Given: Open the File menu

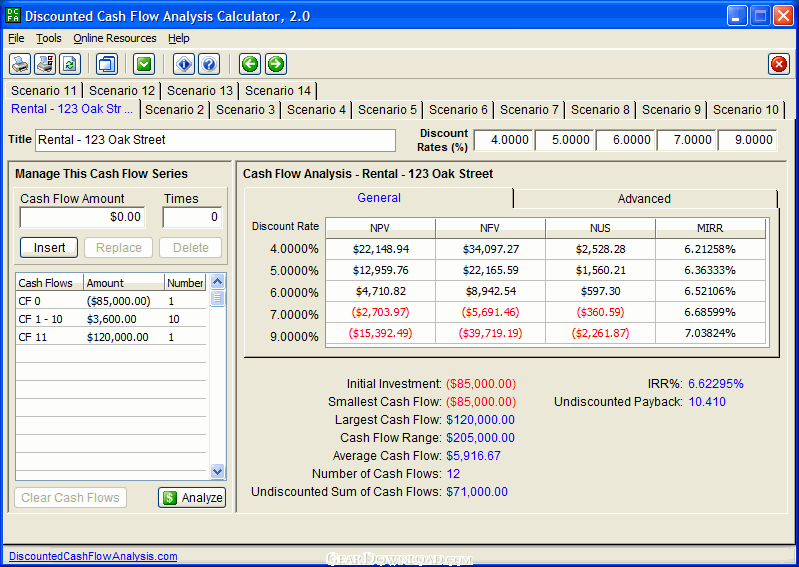Looking at the screenshot, I should point(16,38).
